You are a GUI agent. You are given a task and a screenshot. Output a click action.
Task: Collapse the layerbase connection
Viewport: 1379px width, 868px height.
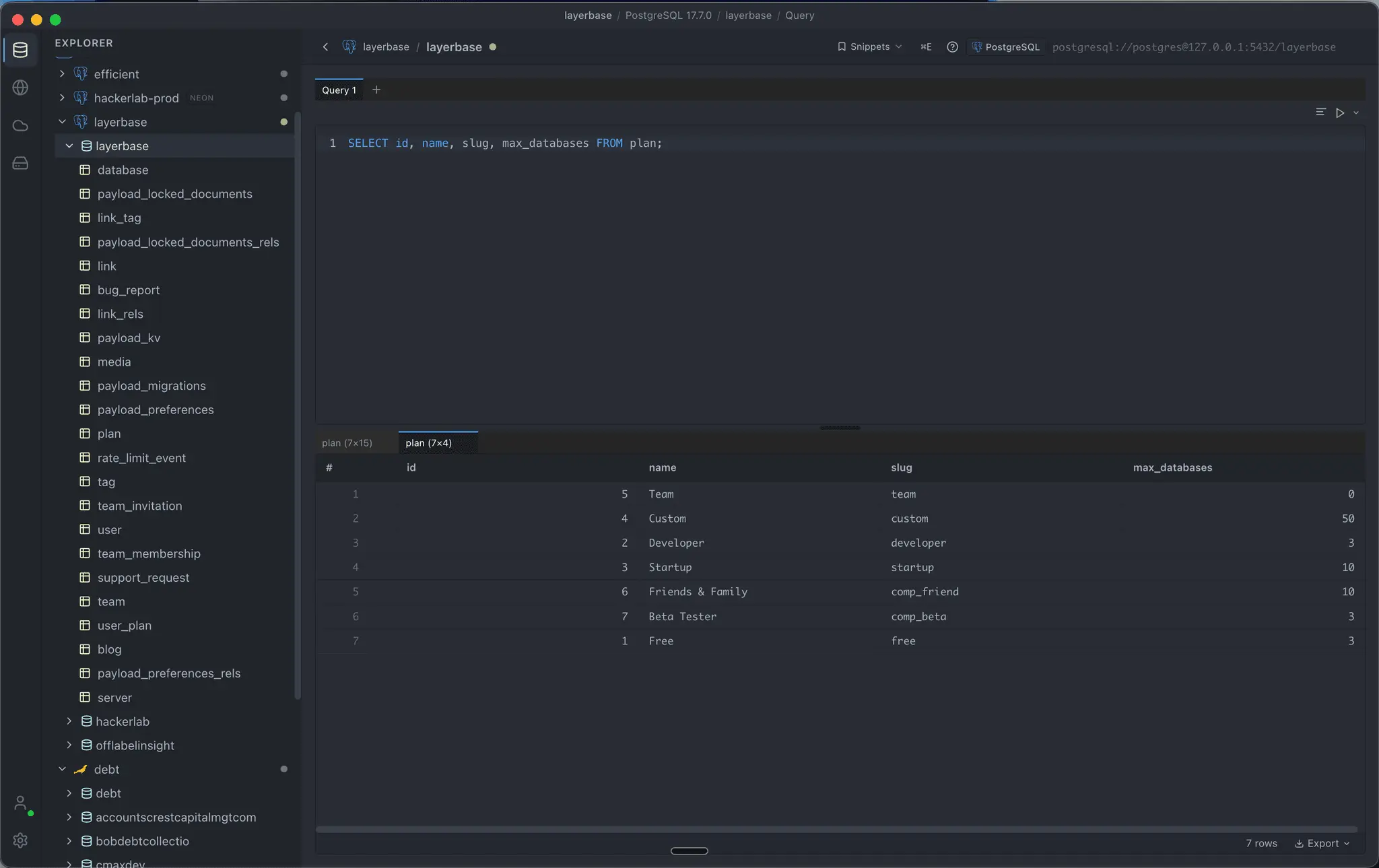coord(62,122)
